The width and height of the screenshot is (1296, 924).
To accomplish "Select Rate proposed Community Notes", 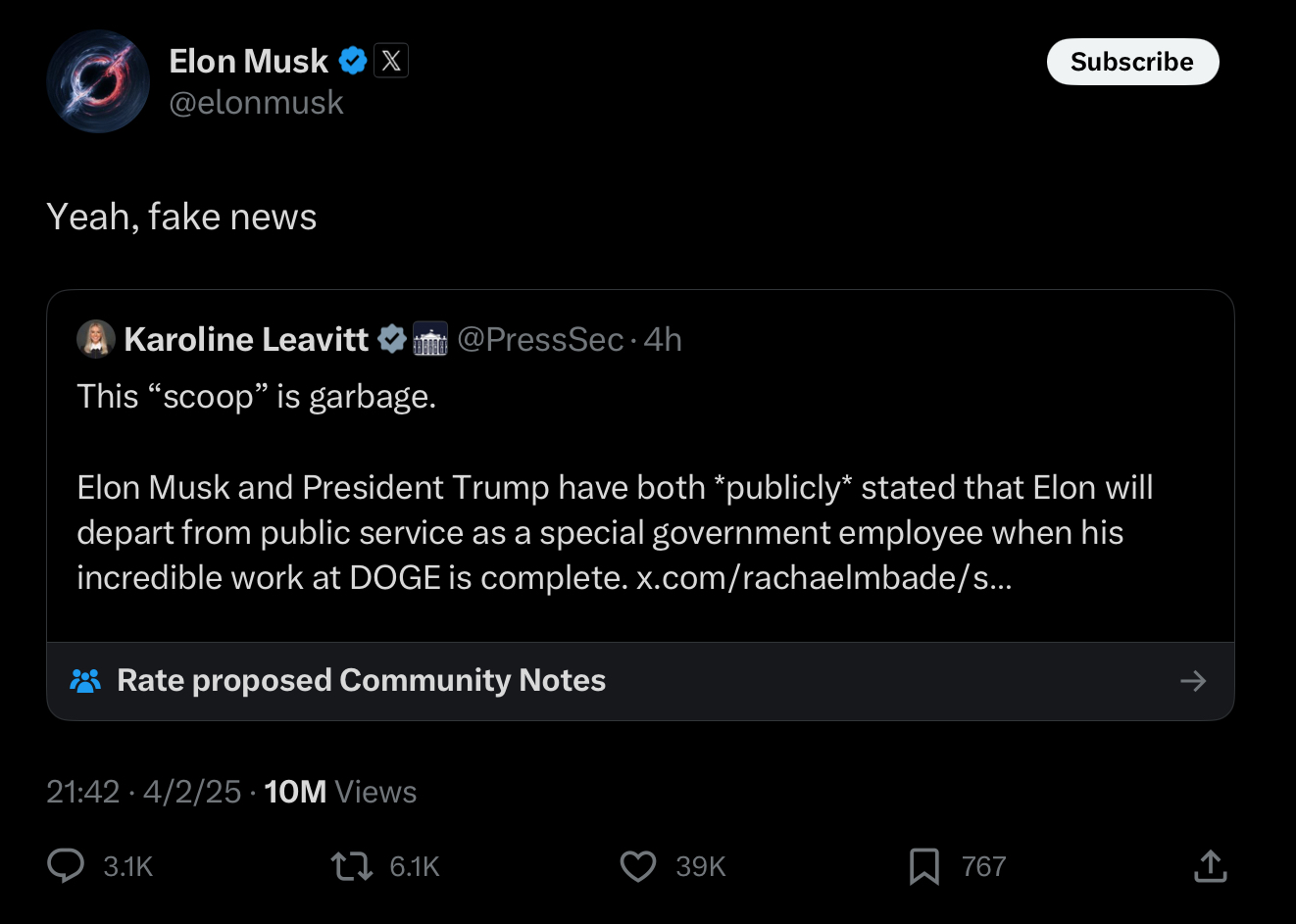I will coord(361,681).
